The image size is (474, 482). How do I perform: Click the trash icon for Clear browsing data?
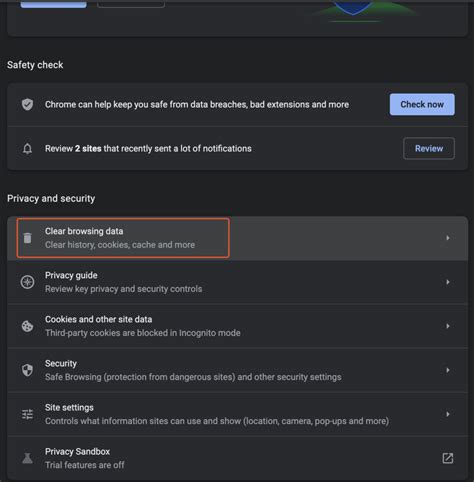[x=27, y=238]
